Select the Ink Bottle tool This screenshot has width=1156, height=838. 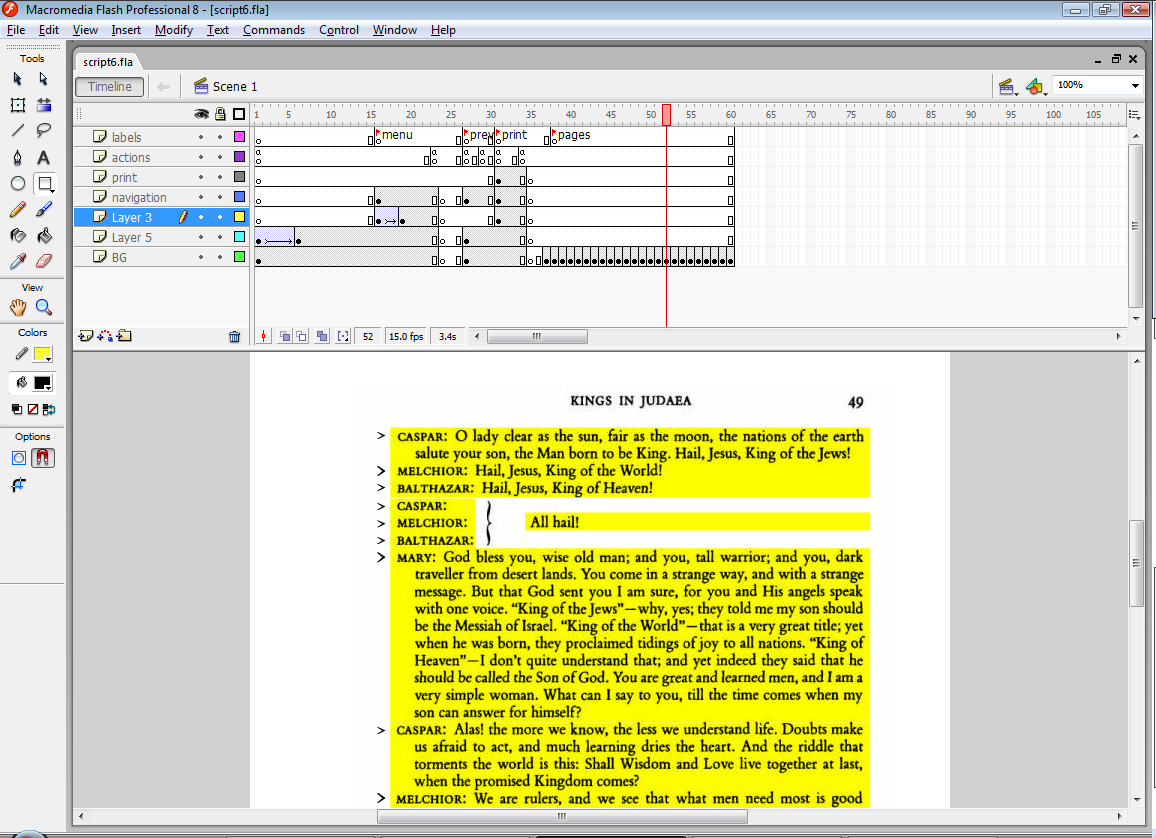tap(18, 236)
